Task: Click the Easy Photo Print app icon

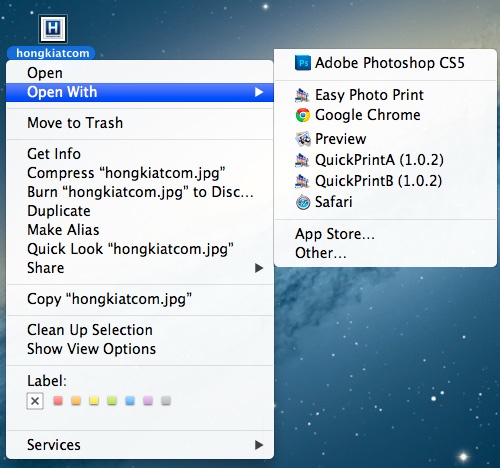Action: point(302,95)
